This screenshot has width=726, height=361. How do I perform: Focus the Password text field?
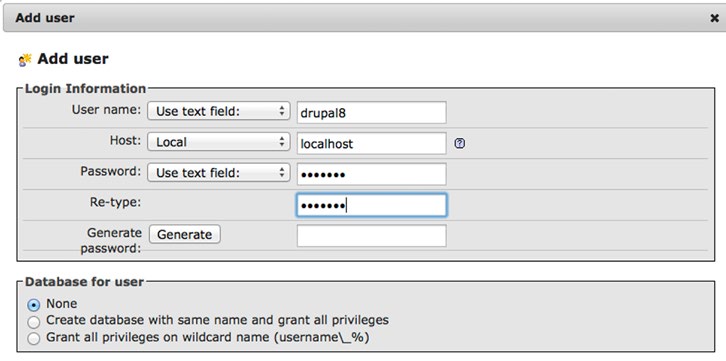pyautogui.click(x=371, y=174)
